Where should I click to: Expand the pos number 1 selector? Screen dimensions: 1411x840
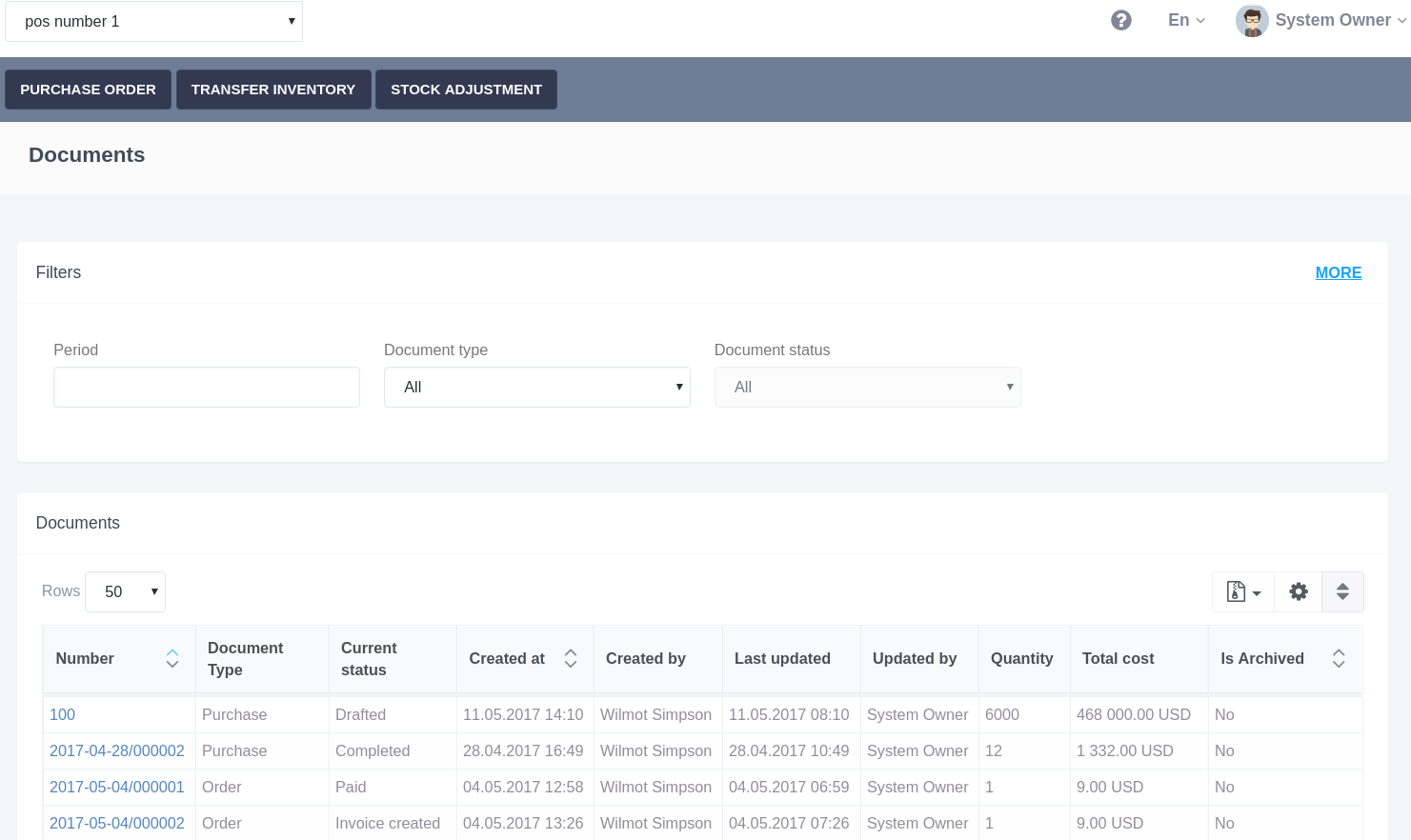154,21
